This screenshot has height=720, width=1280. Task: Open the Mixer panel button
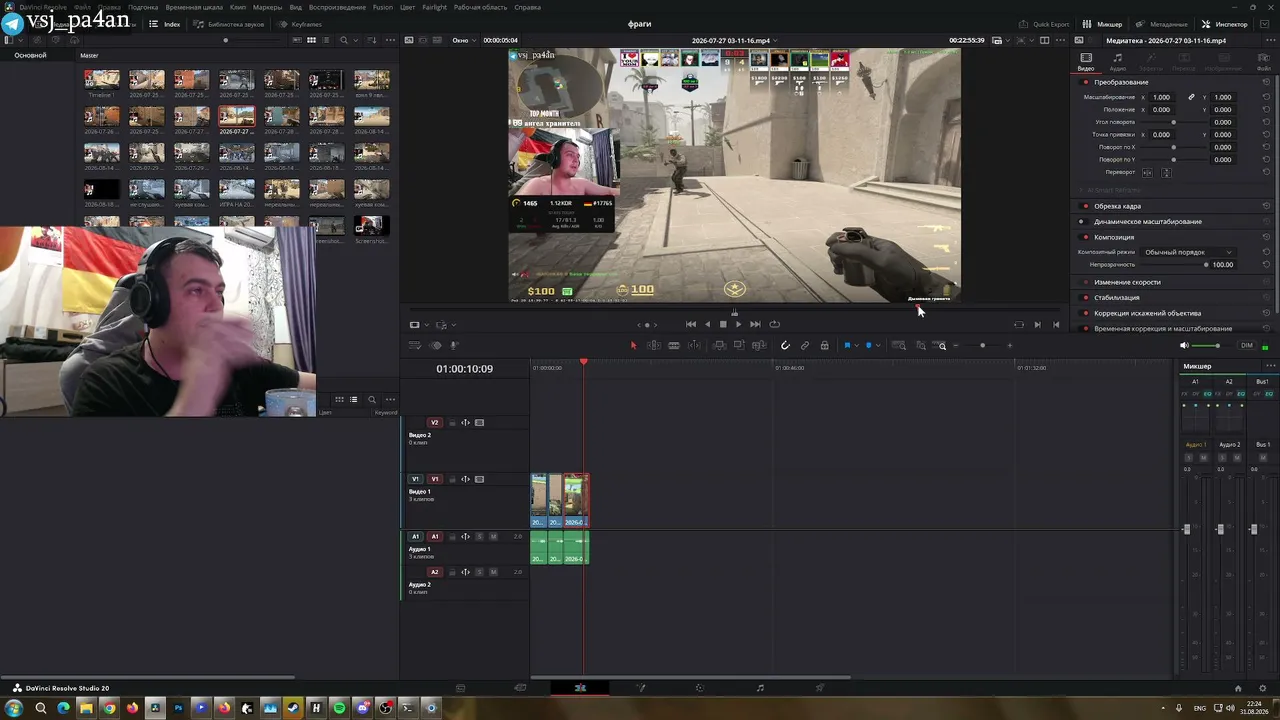click(x=1102, y=24)
